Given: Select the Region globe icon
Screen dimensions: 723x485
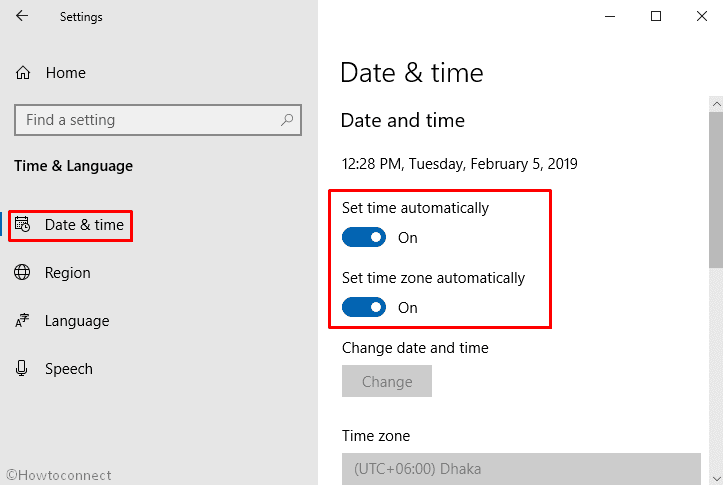Looking at the screenshot, I should pos(22,272).
